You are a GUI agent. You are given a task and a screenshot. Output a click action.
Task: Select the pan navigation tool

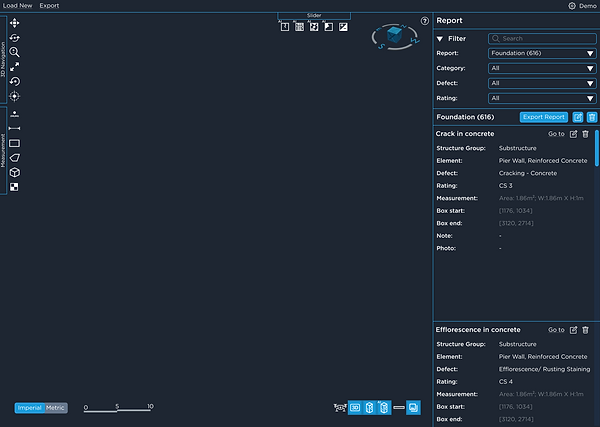15,23
